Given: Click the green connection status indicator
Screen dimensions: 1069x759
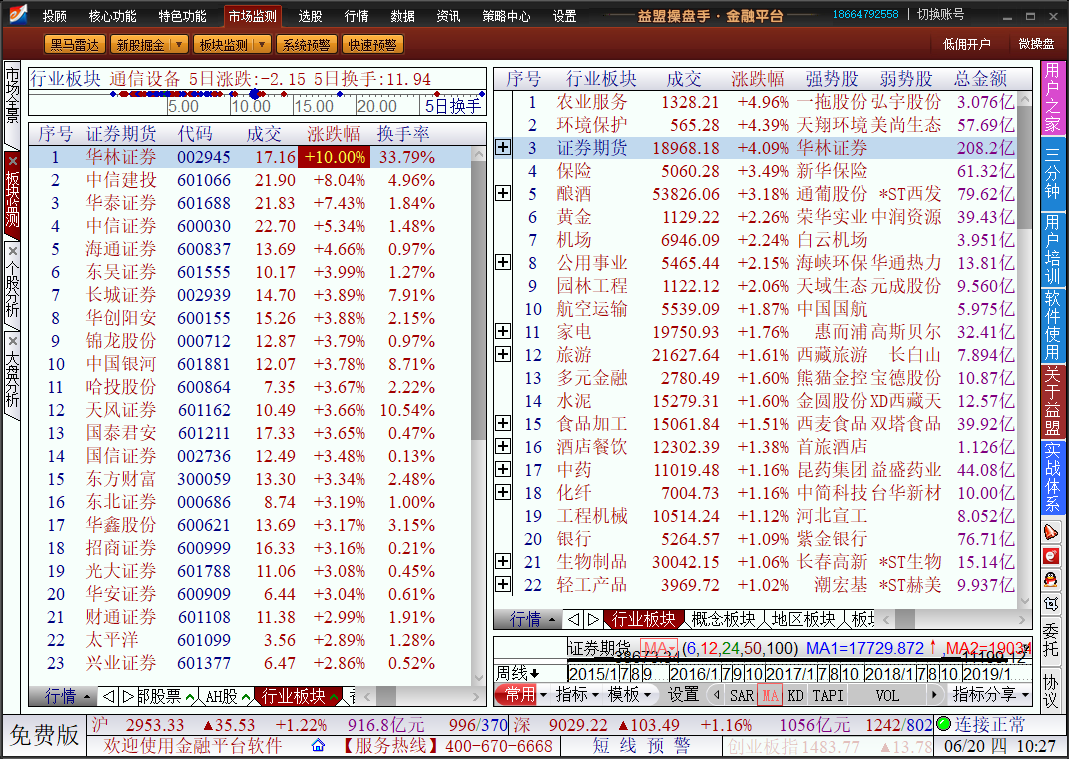Looking at the screenshot, I should click(944, 723).
